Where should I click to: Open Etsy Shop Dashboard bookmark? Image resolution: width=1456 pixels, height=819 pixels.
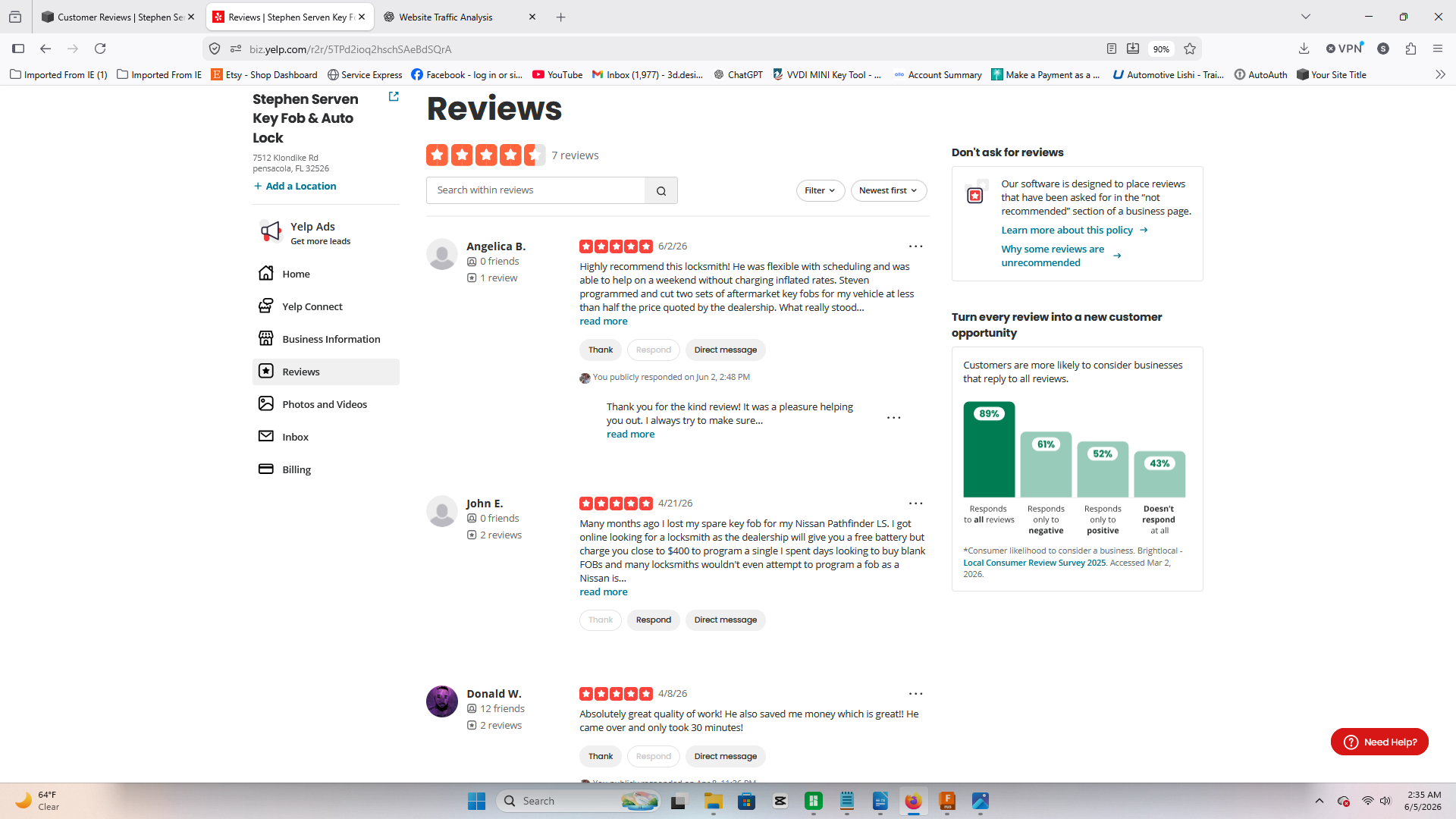[265, 74]
